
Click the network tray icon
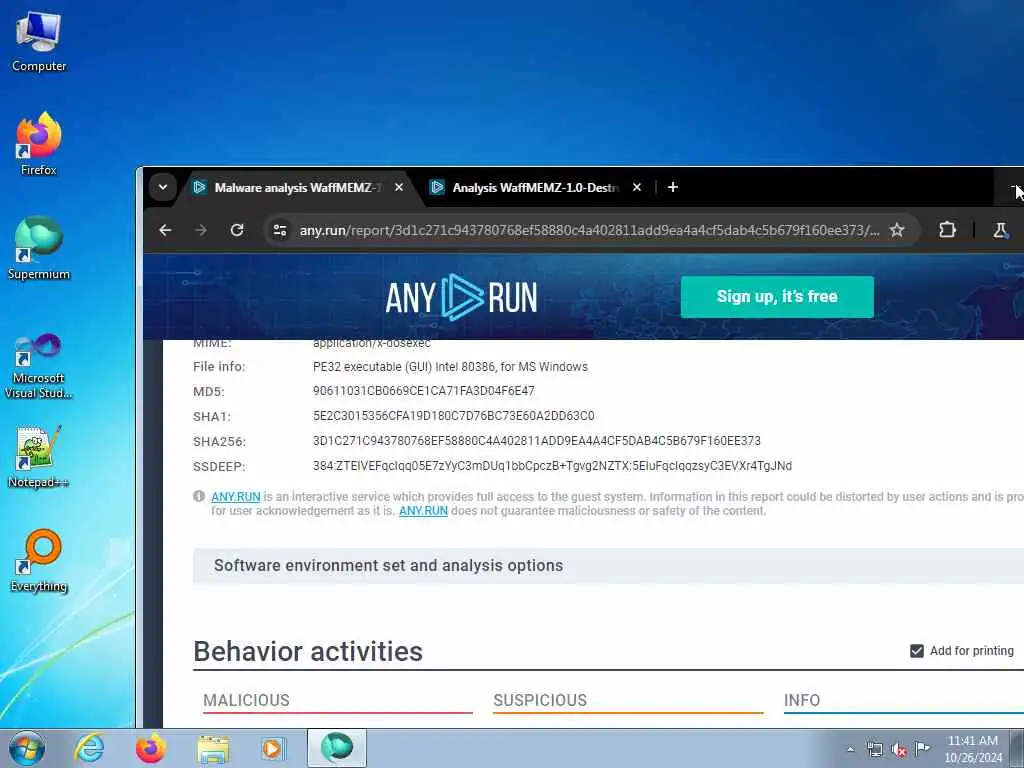point(874,750)
